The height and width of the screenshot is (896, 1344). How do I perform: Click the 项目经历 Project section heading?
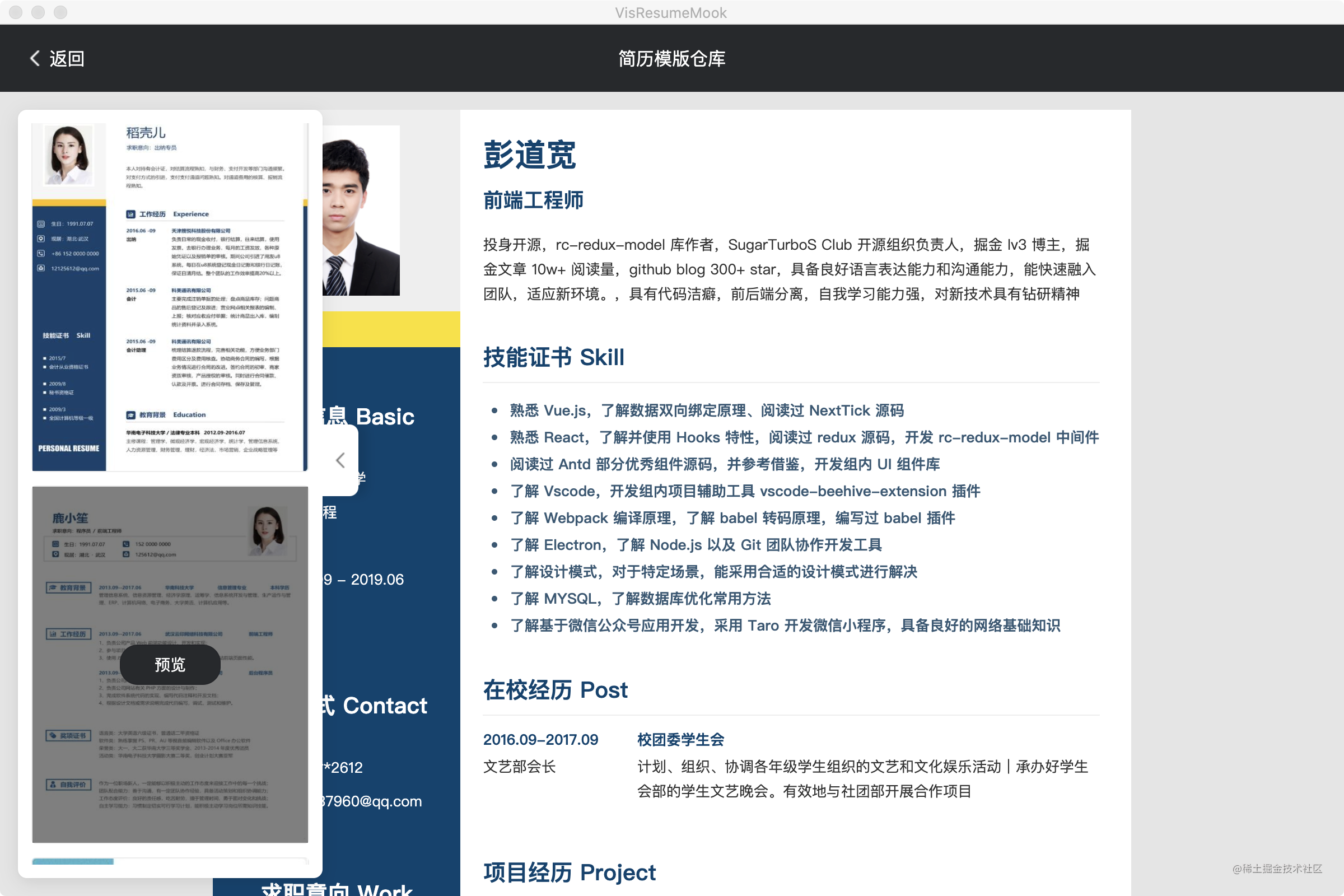point(569,872)
